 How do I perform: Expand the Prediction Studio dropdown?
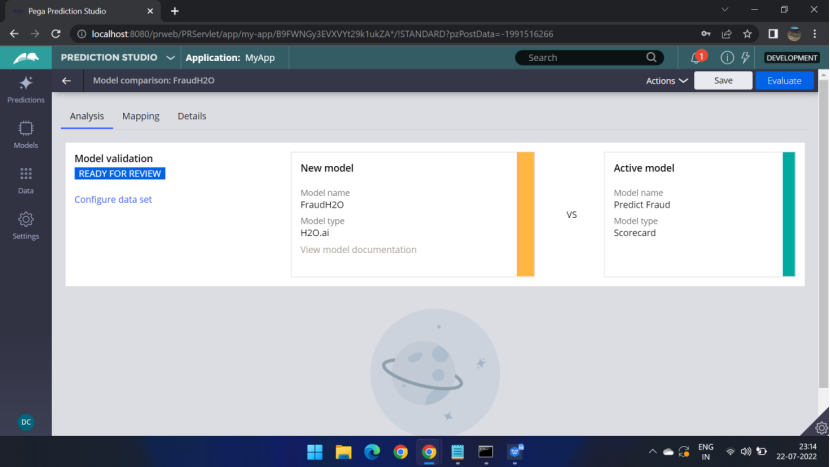click(x=170, y=58)
